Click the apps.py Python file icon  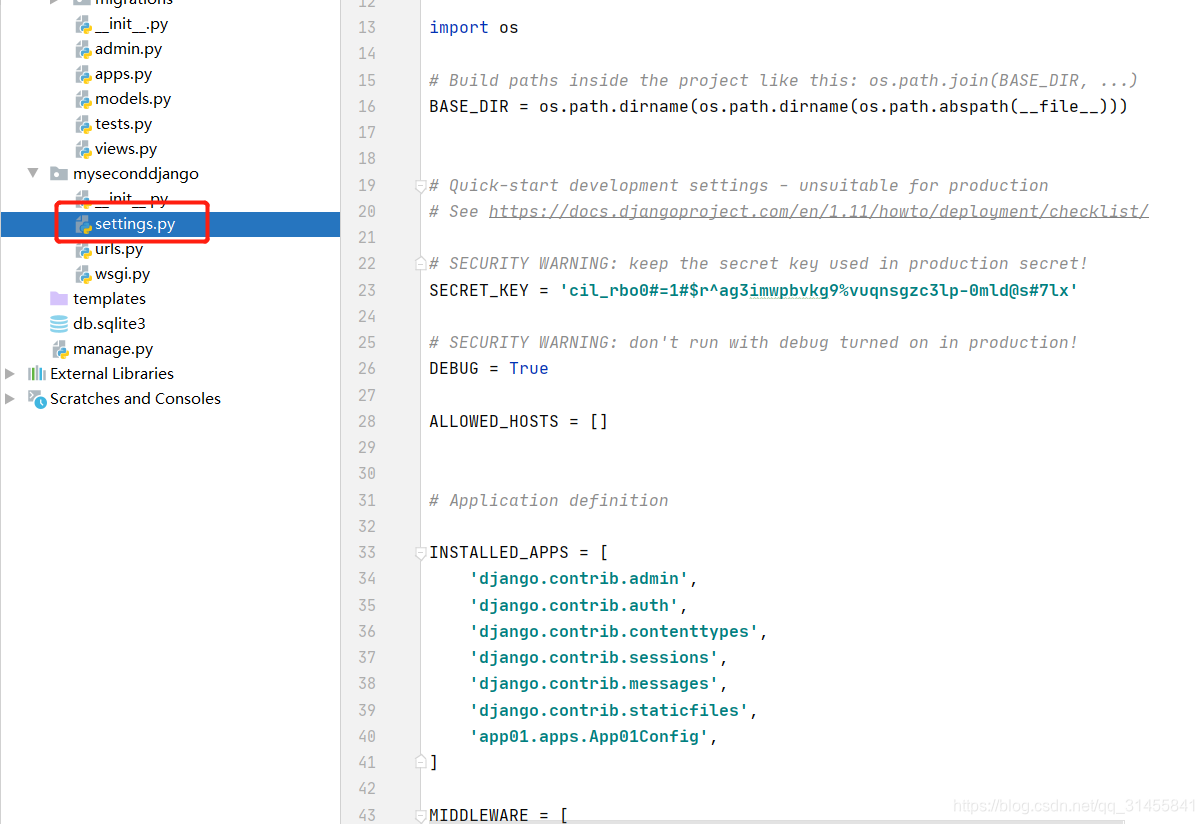pyautogui.click(x=84, y=74)
